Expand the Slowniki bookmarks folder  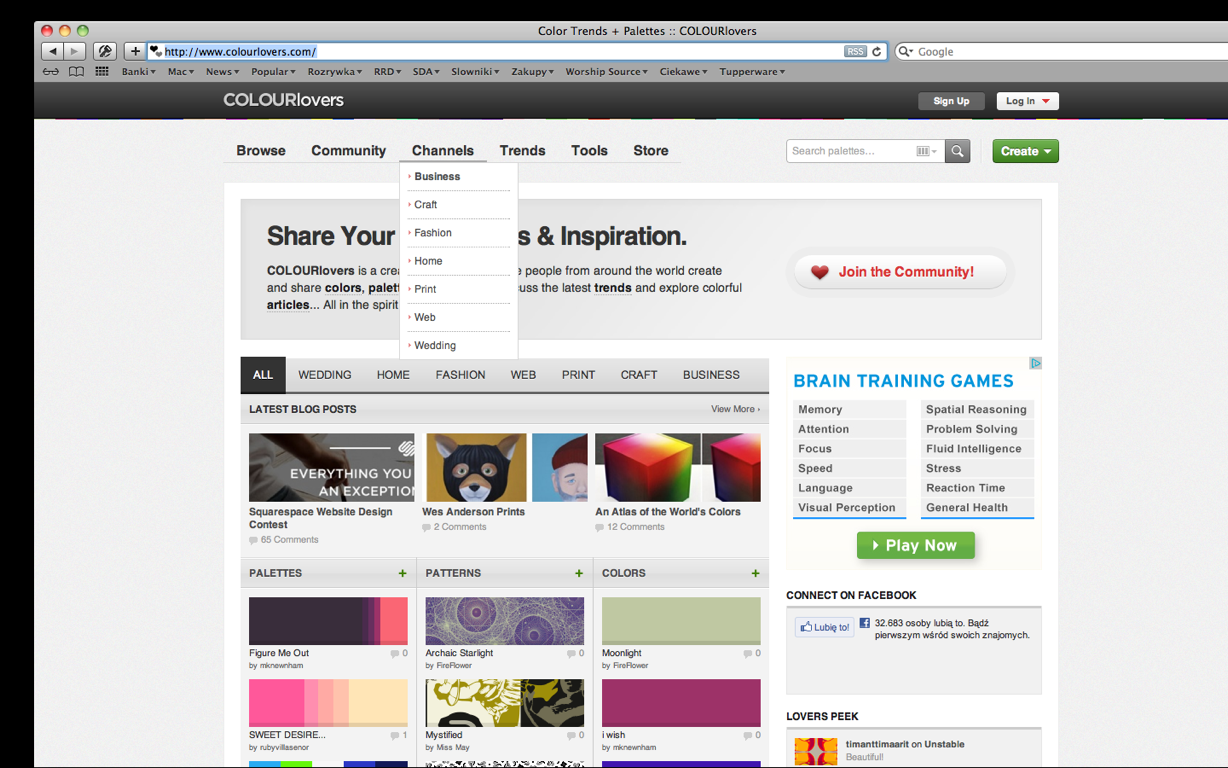(x=475, y=72)
